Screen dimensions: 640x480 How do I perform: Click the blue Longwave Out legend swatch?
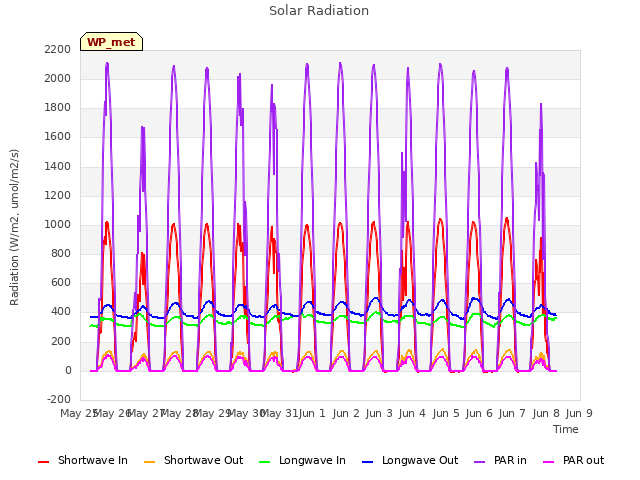[x=368, y=462]
